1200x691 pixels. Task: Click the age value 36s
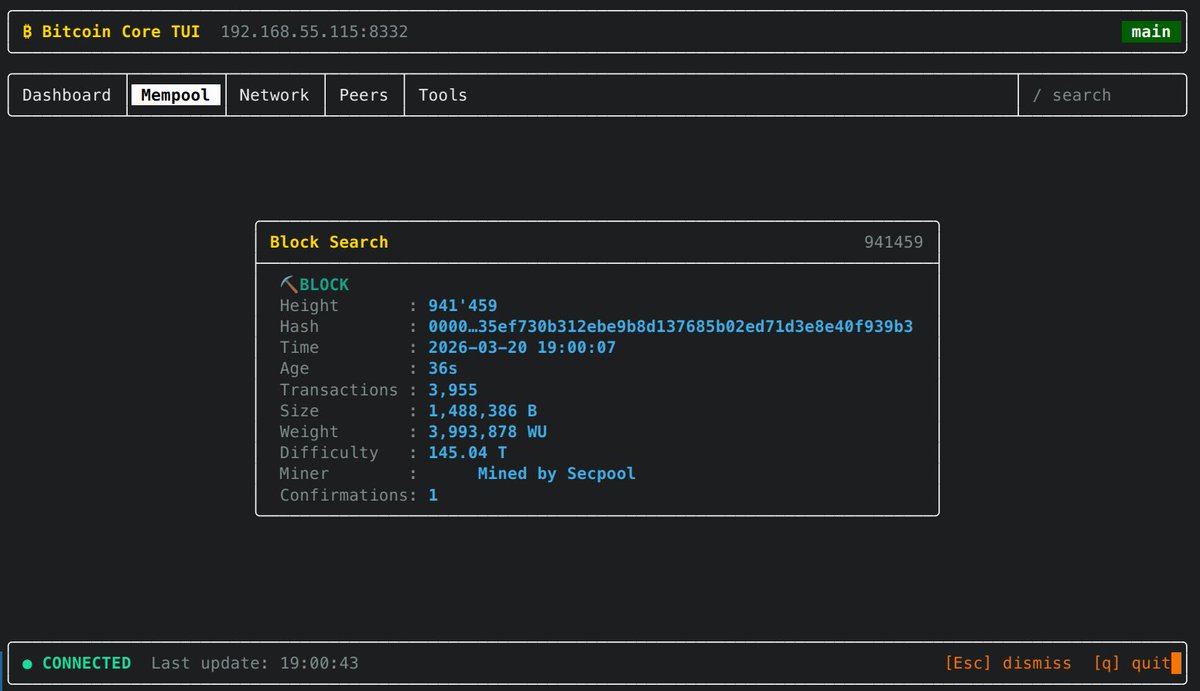click(443, 369)
